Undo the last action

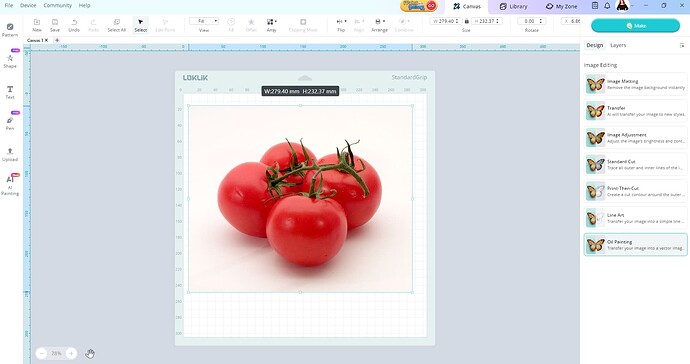click(74, 25)
